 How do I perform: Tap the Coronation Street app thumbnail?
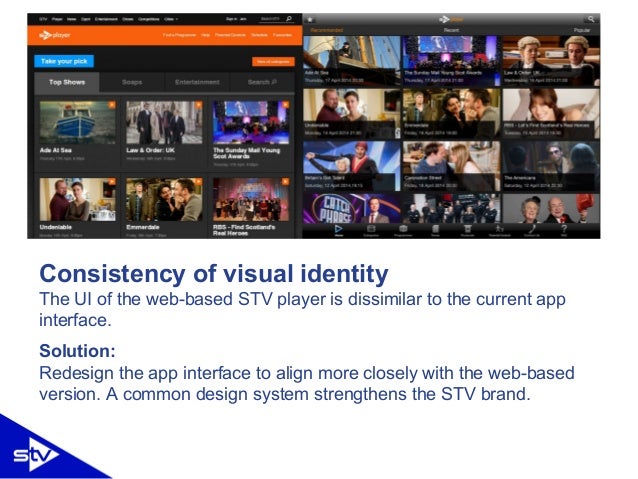click(451, 166)
